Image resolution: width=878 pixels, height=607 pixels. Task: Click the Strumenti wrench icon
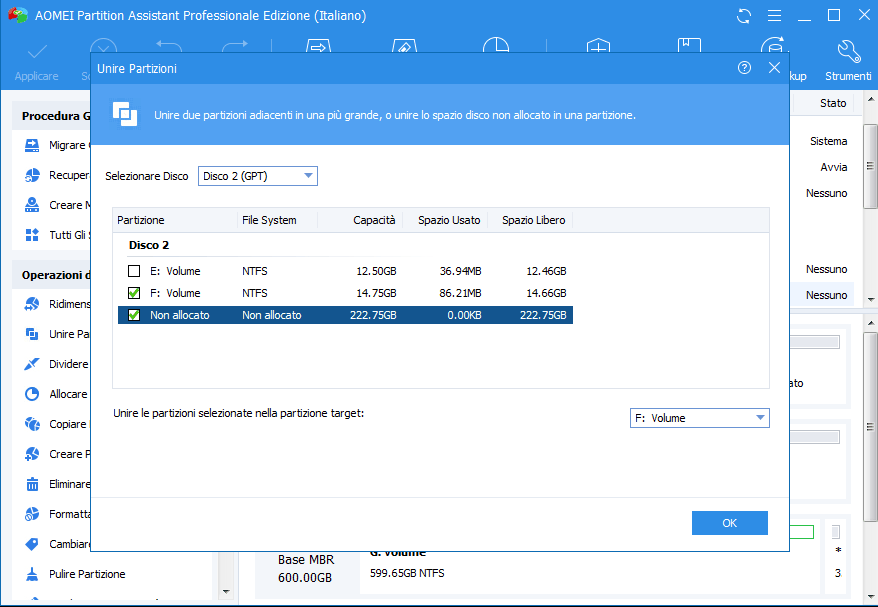click(x=848, y=51)
